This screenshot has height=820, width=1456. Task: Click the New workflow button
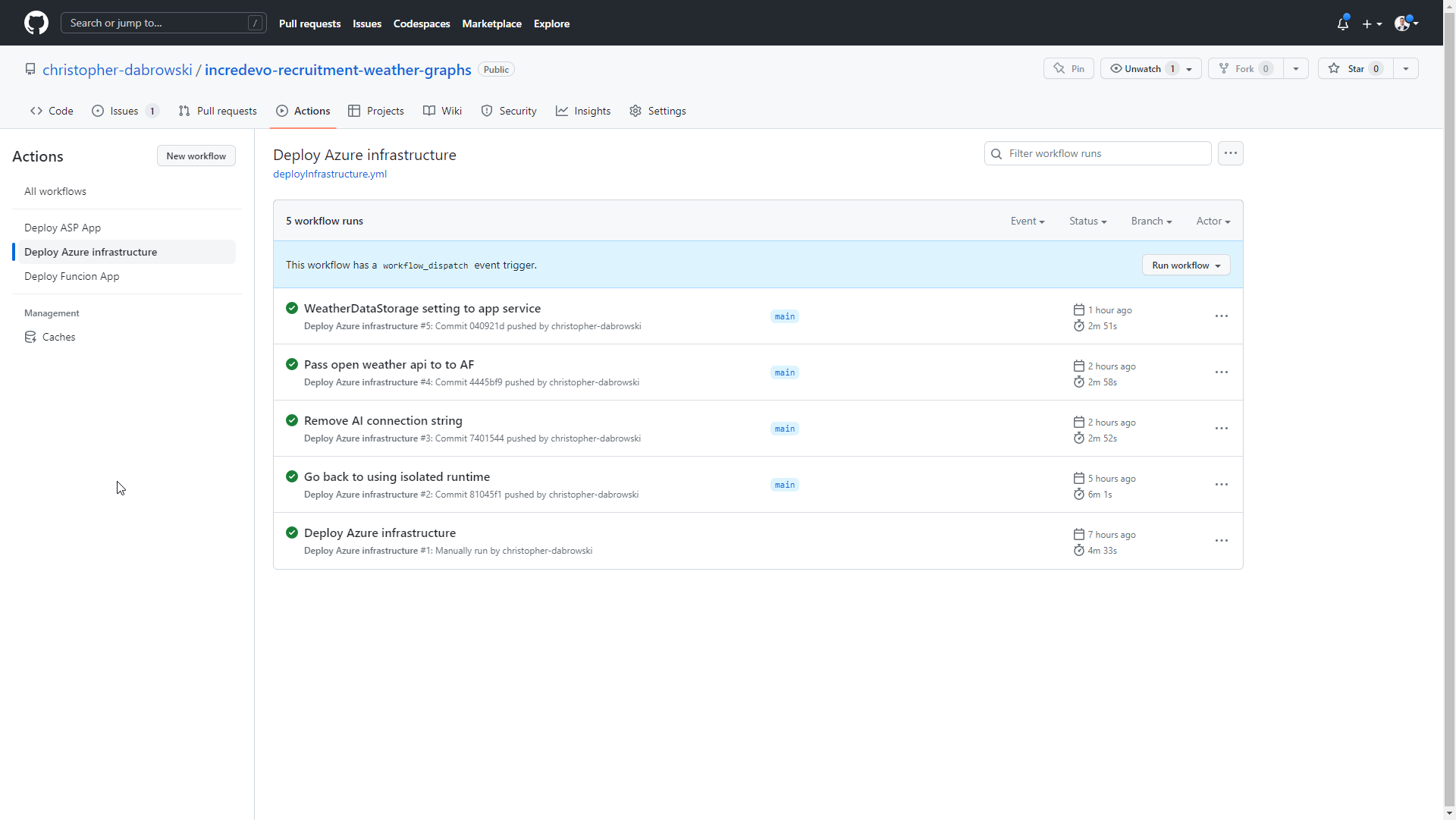pos(196,156)
